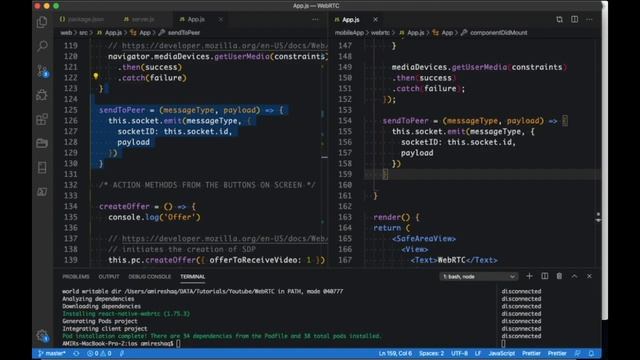
Task: Select the bash, node terminal dropdown
Action: [479, 277]
